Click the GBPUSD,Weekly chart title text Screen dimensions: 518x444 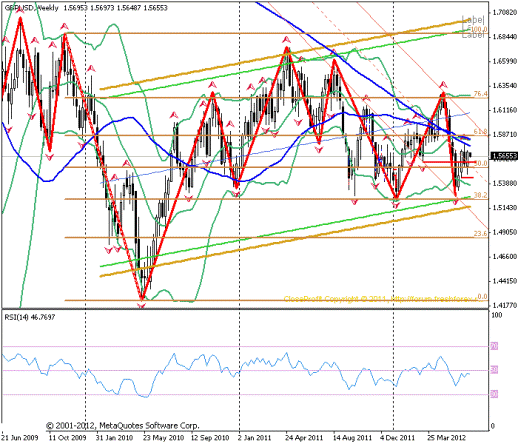click(x=32, y=8)
